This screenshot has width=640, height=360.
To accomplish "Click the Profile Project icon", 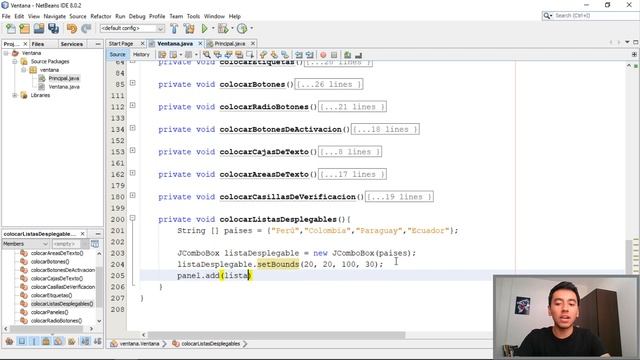I will pos(242,28).
